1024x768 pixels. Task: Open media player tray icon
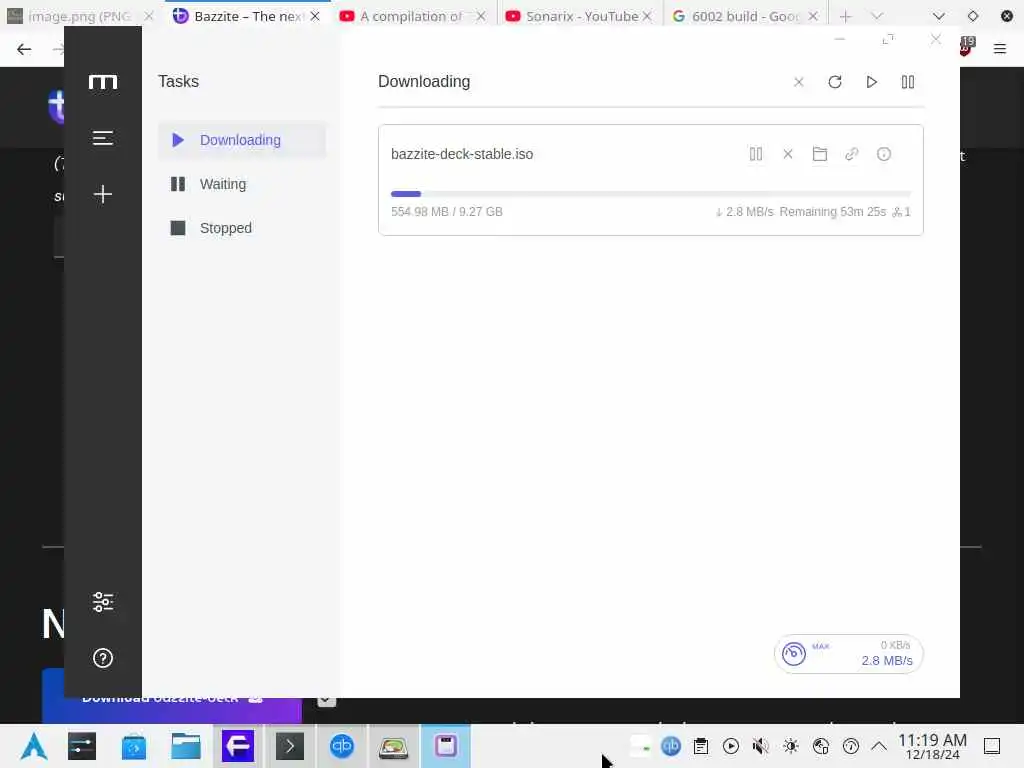click(731, 746)
